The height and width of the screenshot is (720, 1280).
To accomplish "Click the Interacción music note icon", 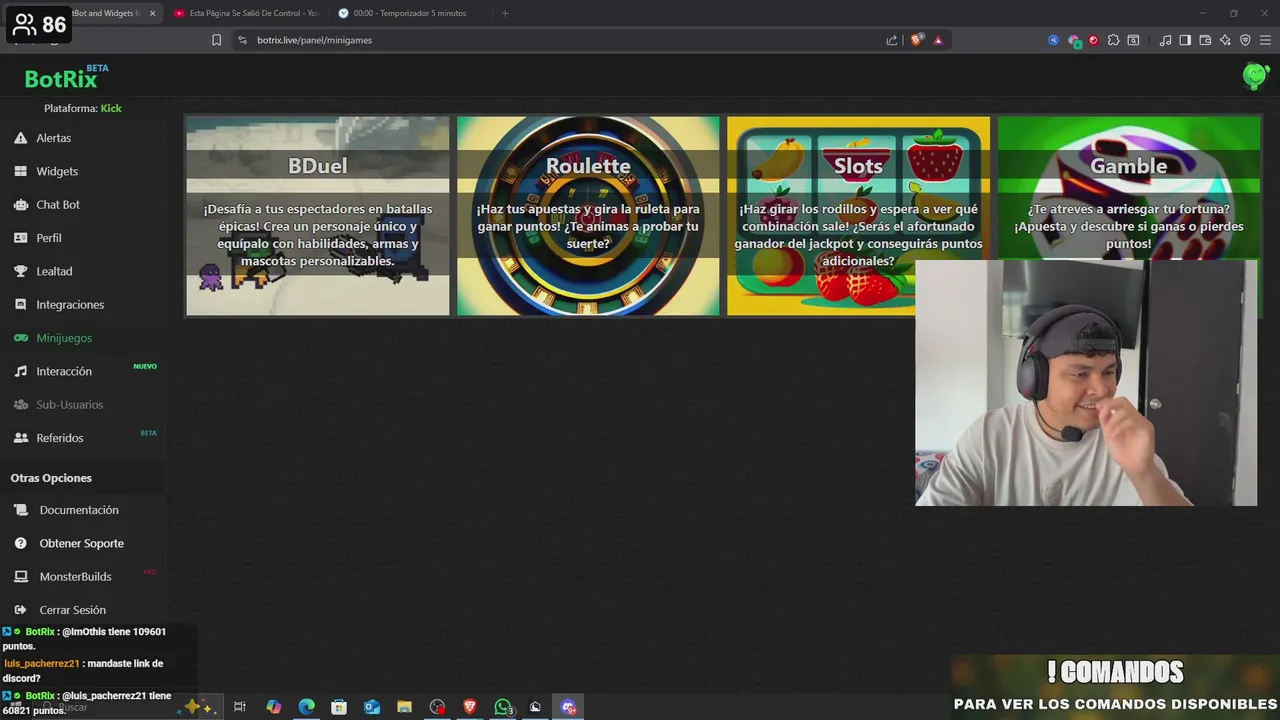I will point(20,371).
